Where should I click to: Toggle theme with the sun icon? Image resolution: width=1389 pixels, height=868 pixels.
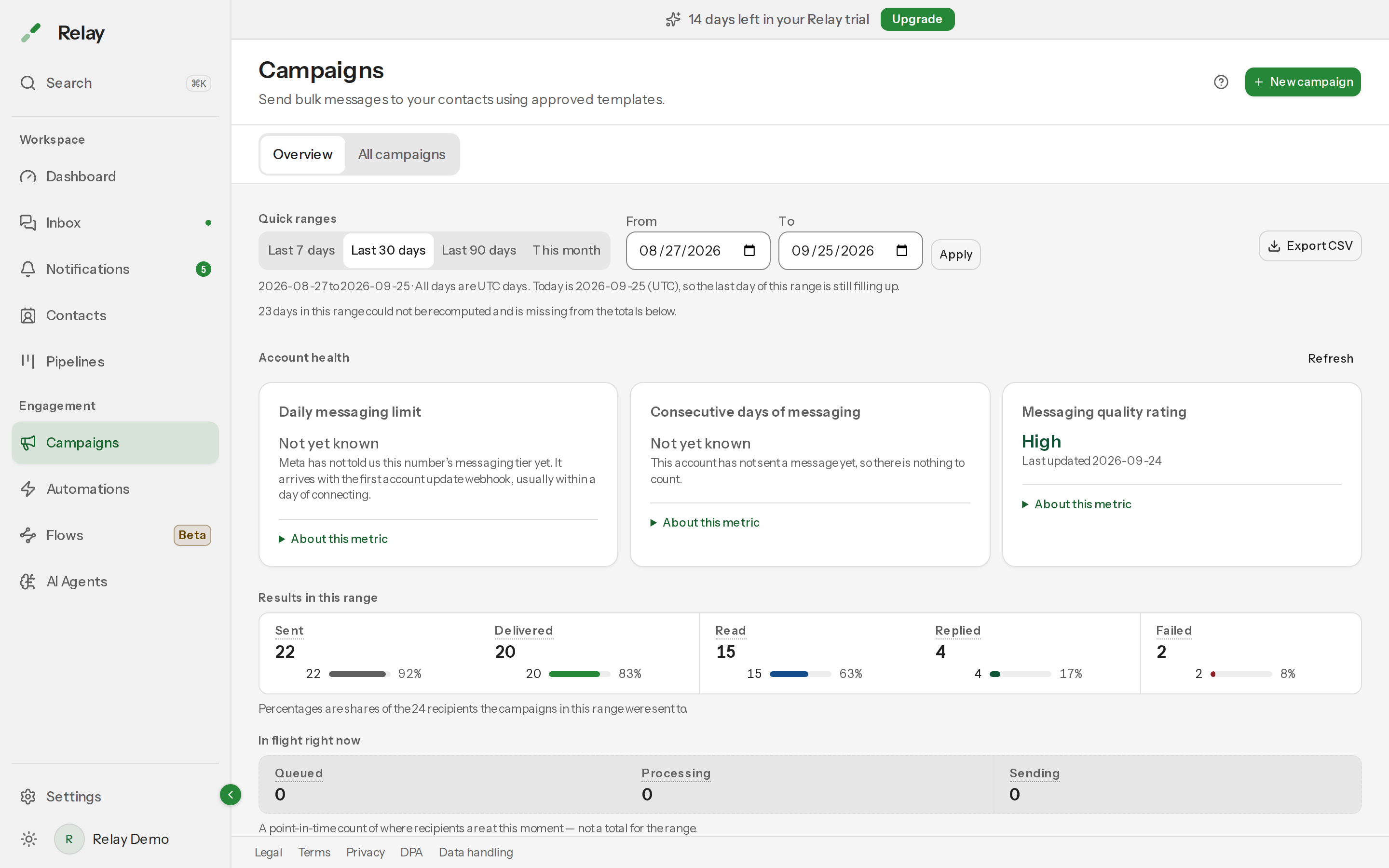click(x=29, y=839)
